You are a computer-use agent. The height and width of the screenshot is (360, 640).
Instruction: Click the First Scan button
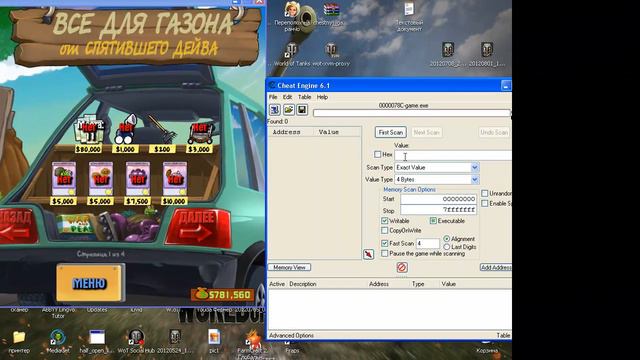point(391,132)
